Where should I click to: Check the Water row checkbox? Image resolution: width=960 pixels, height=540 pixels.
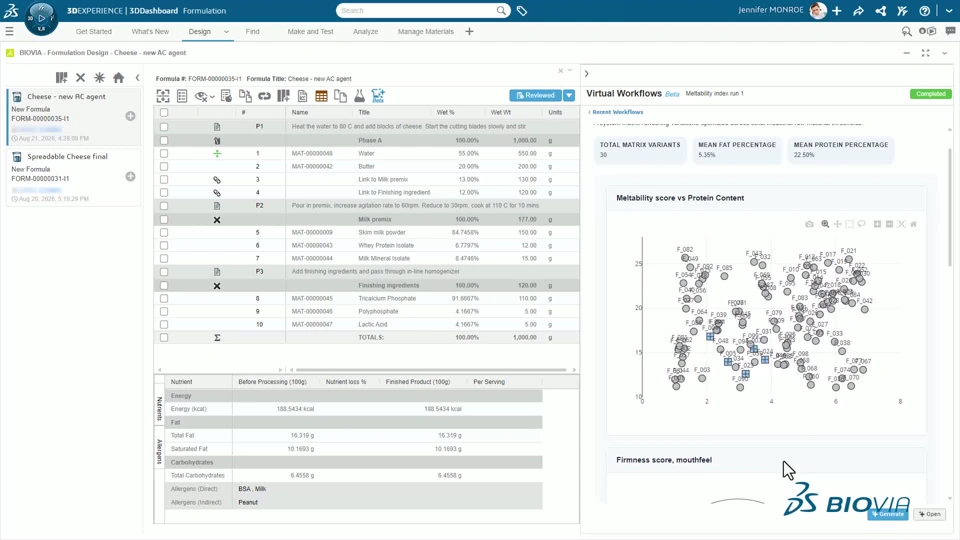163,153
